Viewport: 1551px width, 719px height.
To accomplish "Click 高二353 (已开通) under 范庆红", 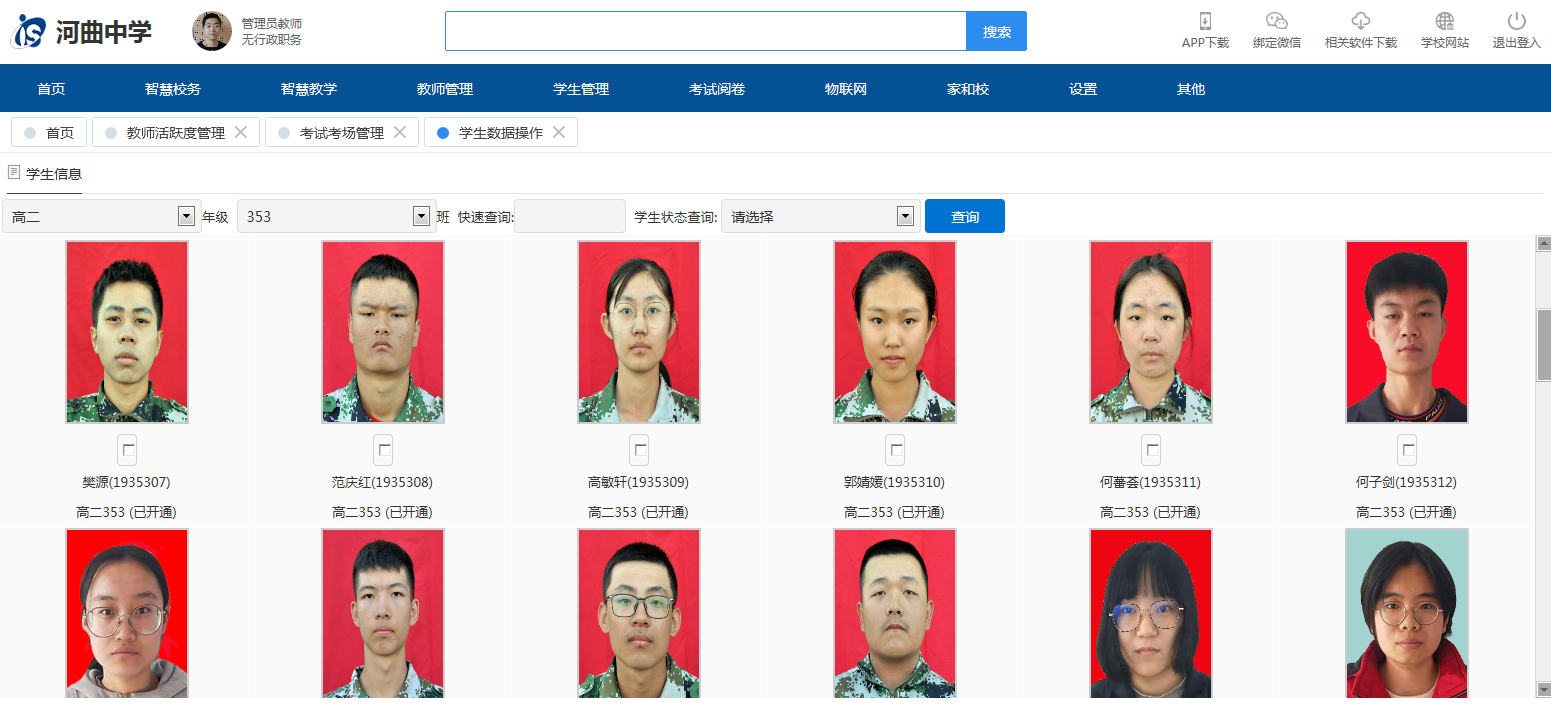I will 382,512.
